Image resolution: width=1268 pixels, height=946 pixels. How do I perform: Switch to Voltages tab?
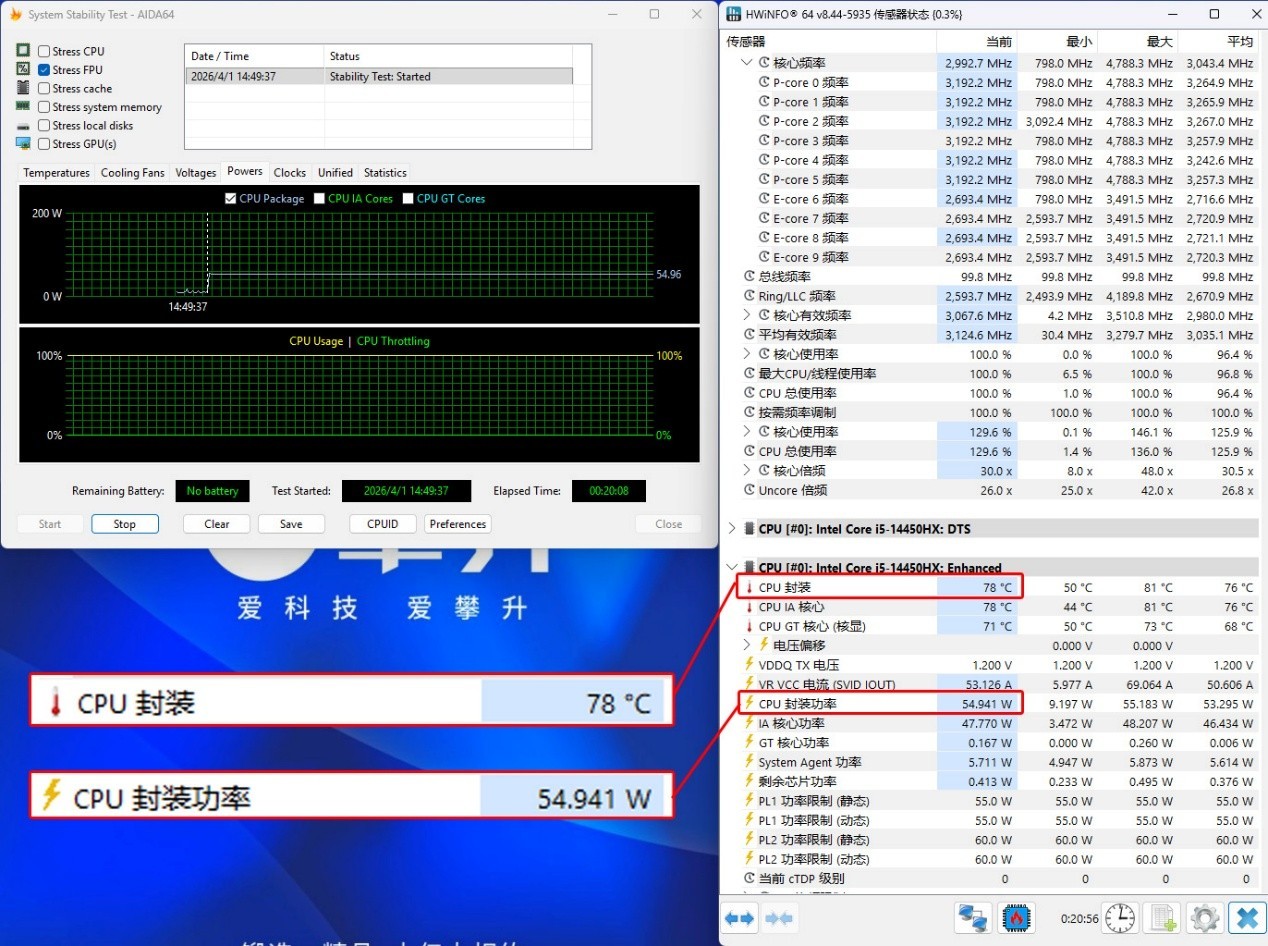pos(196,173)
